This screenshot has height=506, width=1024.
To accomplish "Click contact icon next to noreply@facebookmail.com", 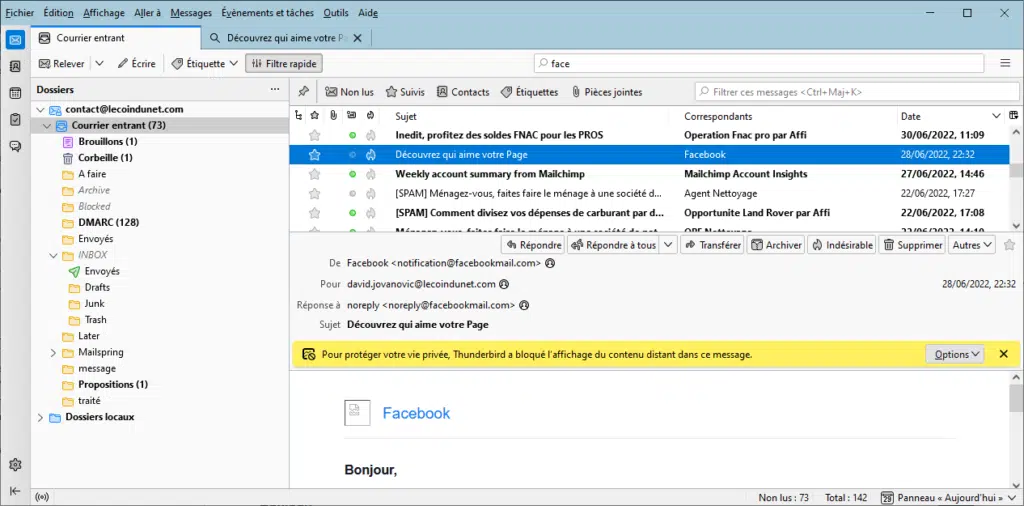I will [524, 305].
